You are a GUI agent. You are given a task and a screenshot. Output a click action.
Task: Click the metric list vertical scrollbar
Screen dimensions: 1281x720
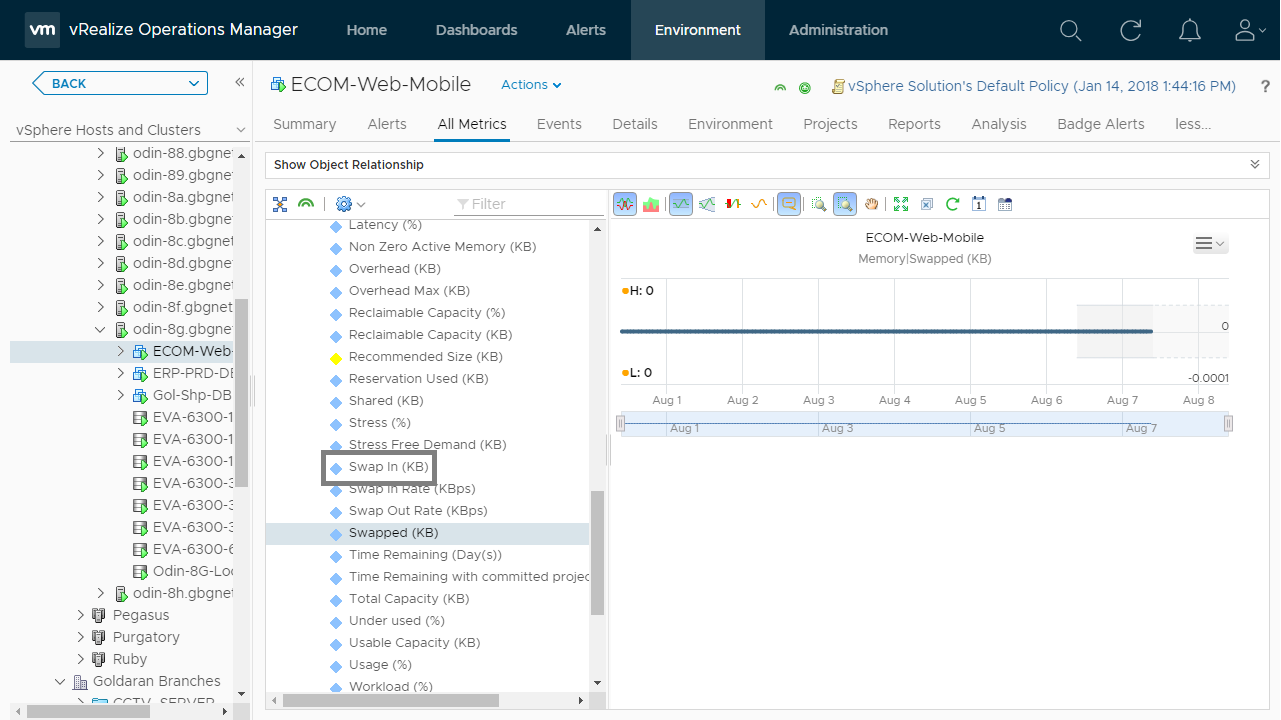598,552
